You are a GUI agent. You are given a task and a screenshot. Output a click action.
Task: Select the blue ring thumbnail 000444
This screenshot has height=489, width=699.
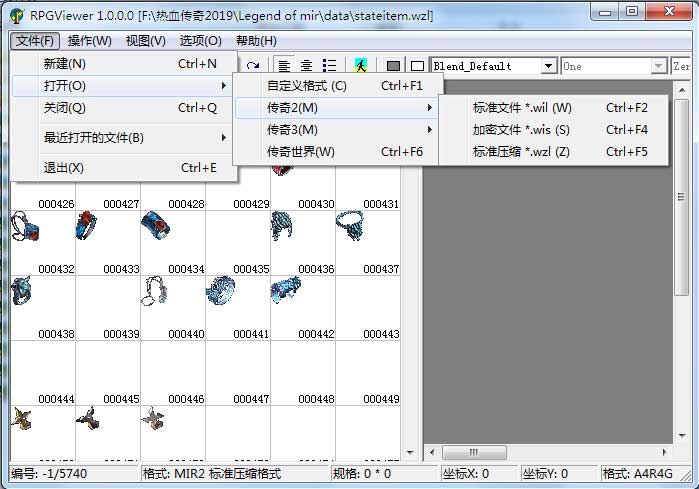[21, 291]
